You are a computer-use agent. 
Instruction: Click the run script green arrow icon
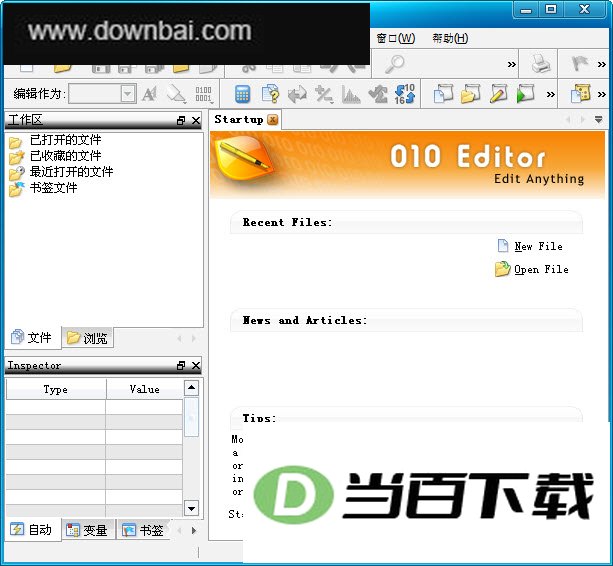(525, 93)
